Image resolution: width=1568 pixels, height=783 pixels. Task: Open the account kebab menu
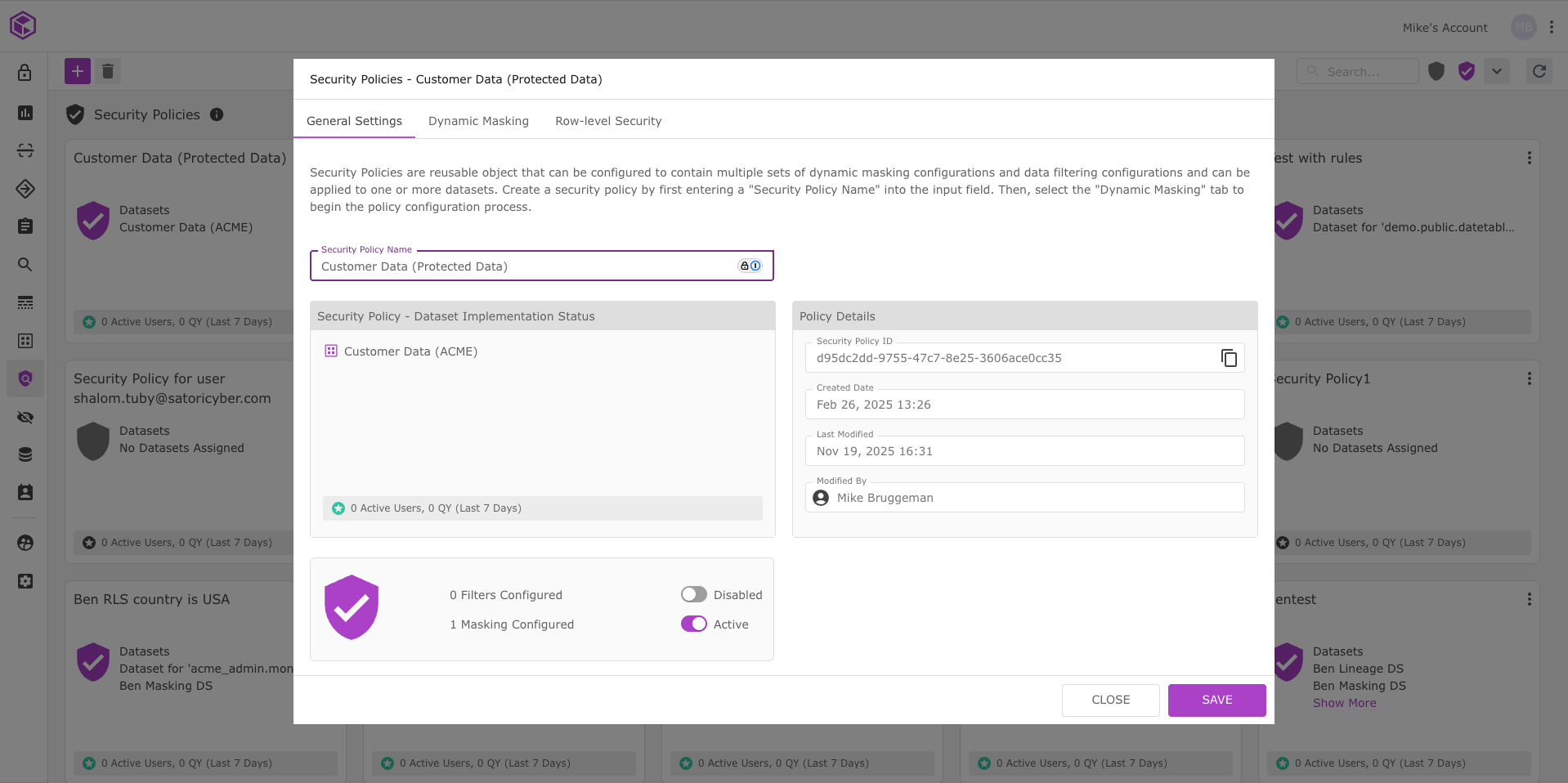pyautogui.click(x=1552, y=27)
